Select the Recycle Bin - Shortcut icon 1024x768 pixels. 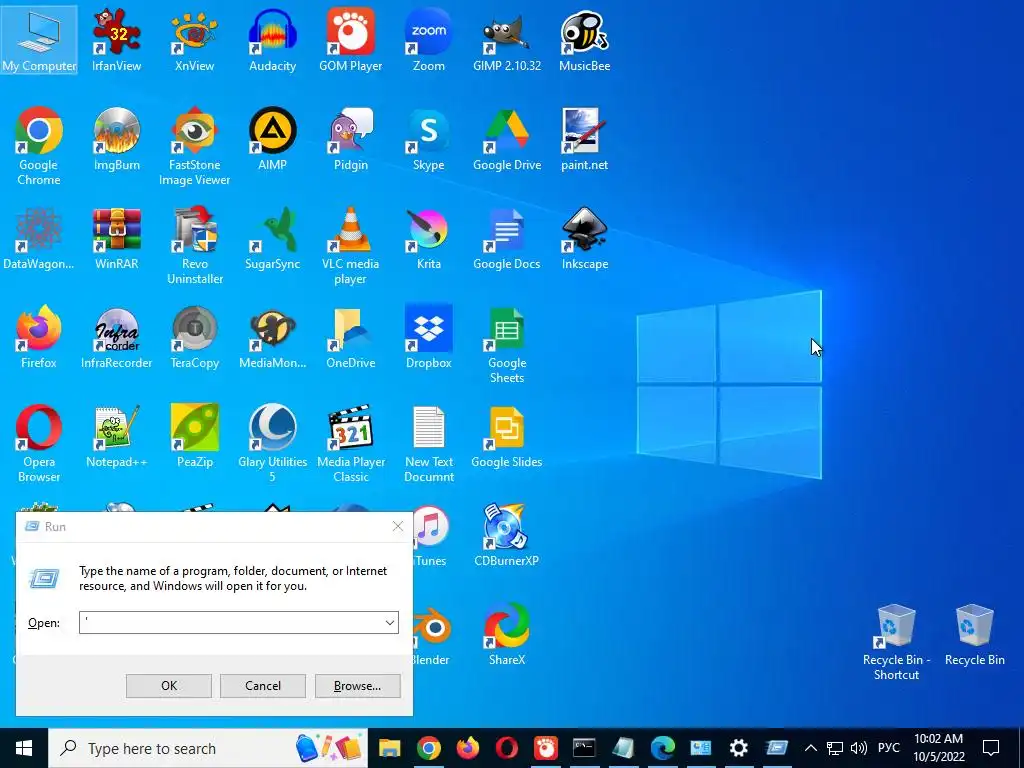[896, 641]
